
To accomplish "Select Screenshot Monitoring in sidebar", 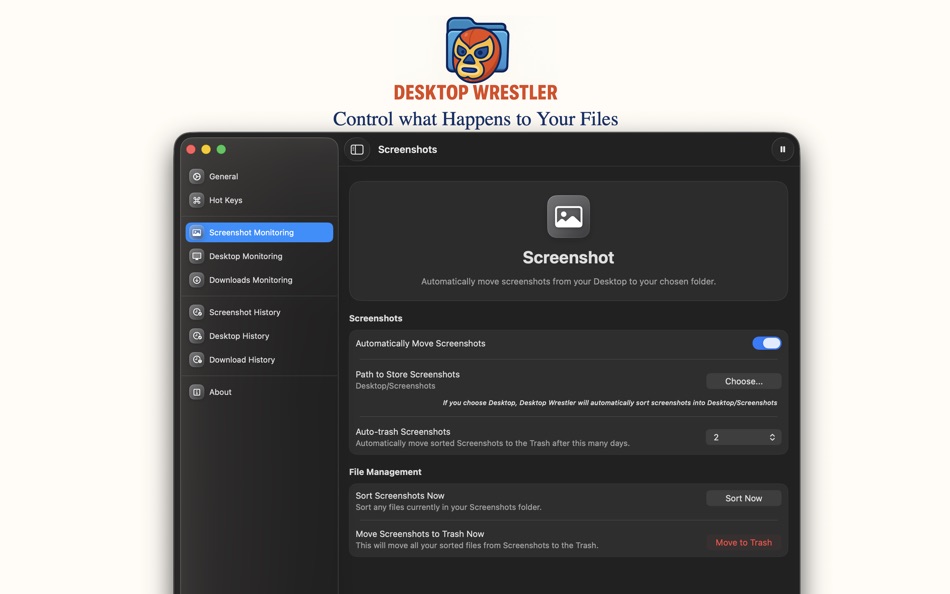I will [259, 232].
